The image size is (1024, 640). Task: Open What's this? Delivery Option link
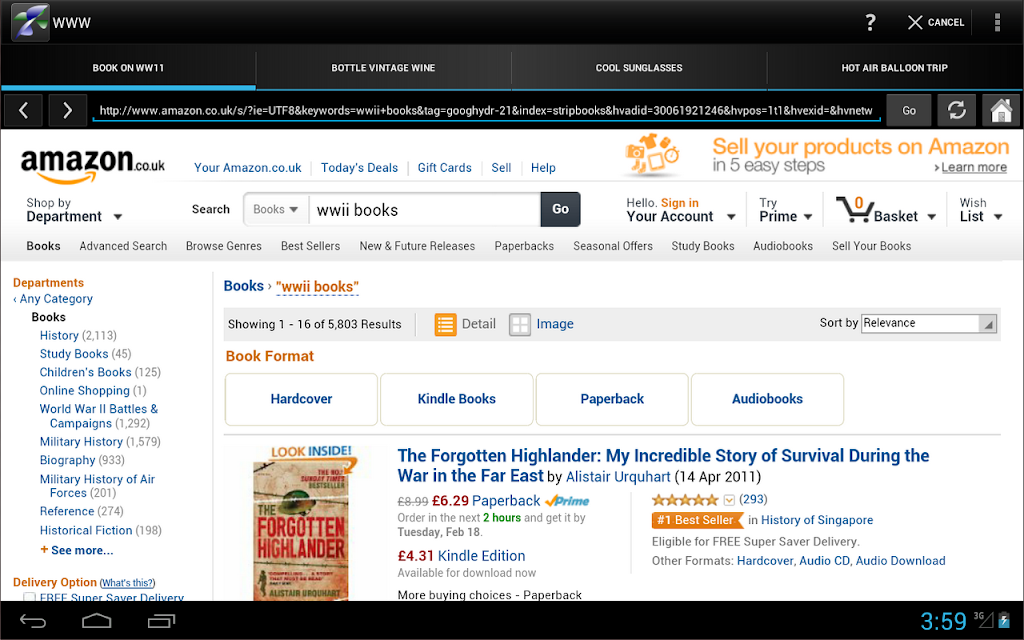[127, 583]
